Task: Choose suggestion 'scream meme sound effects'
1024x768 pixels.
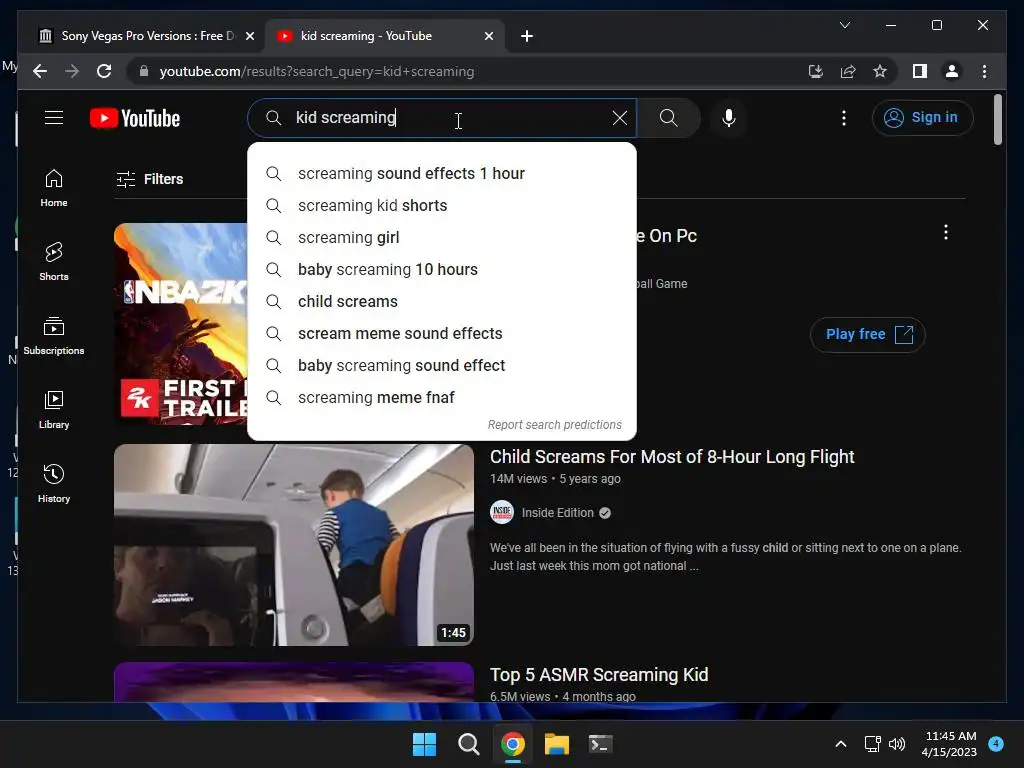Action: [x=442, y=334]
